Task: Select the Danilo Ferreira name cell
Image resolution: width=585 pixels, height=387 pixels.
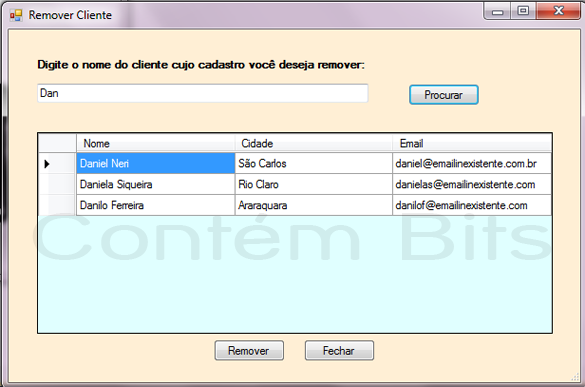Action: pyautogui.click(x=156, y=205)
